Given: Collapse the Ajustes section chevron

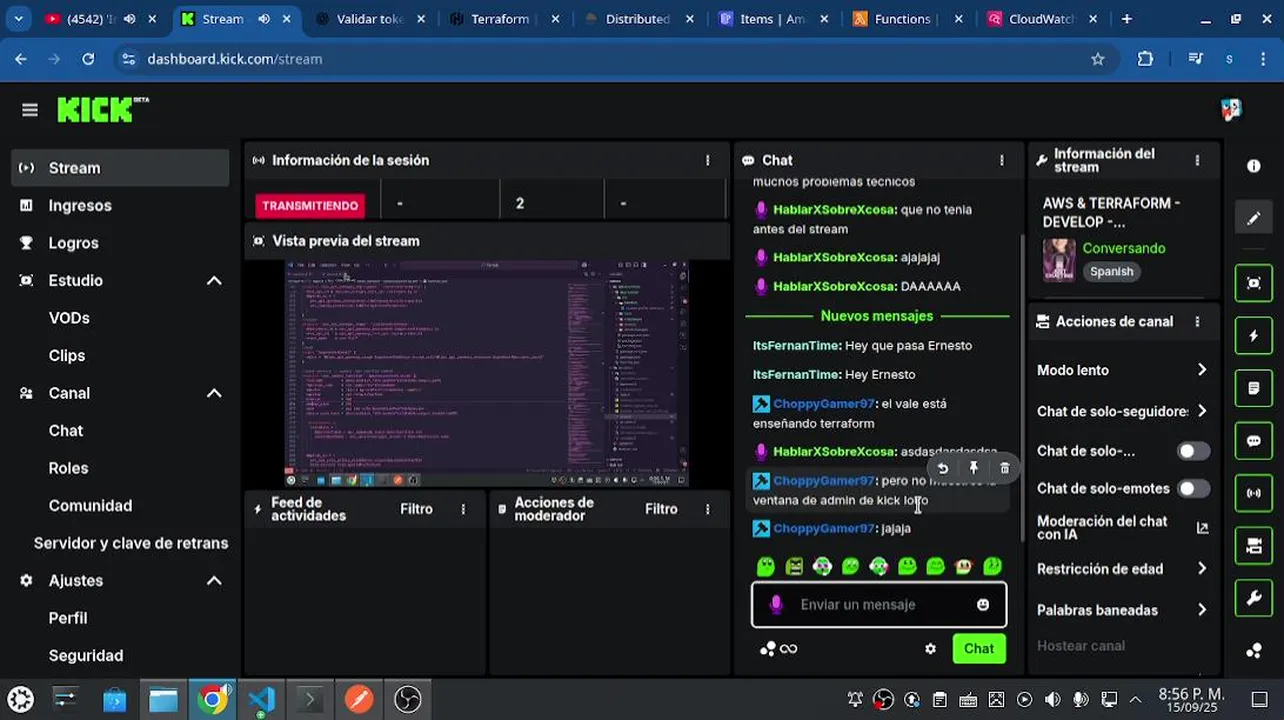Looking at the screenshot, I should tap(214, 581).
